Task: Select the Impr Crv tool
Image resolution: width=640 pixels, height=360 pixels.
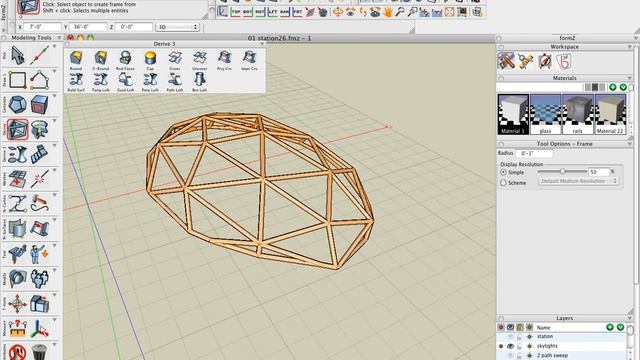Action: click(x=249, y=60)
